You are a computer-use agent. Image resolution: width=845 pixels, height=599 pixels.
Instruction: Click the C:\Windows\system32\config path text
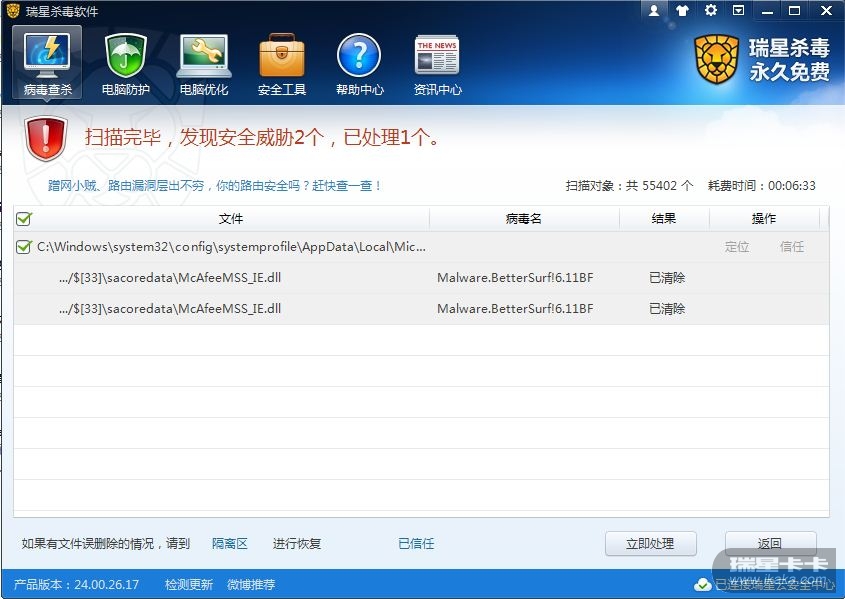(231, 247)
